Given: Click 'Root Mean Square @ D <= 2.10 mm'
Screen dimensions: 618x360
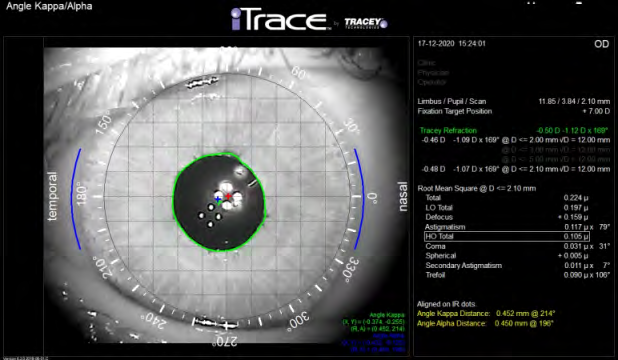Looking at the screenshot, I should 477,188.
